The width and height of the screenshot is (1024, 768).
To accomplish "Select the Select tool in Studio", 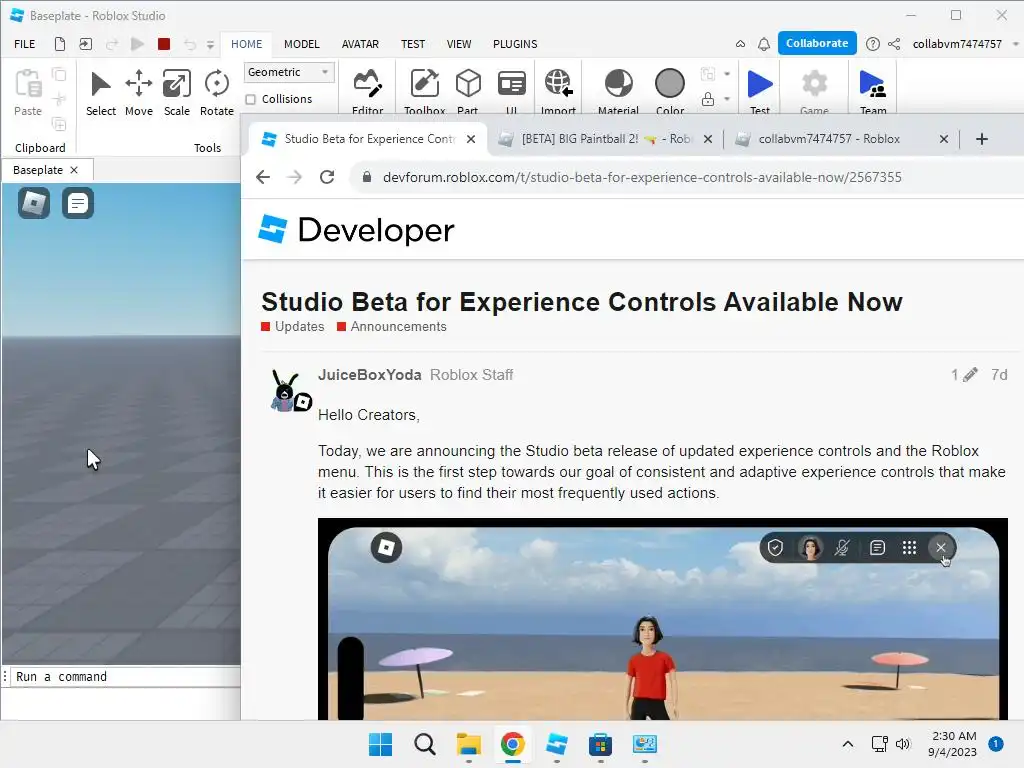I will tap(101, 93).
